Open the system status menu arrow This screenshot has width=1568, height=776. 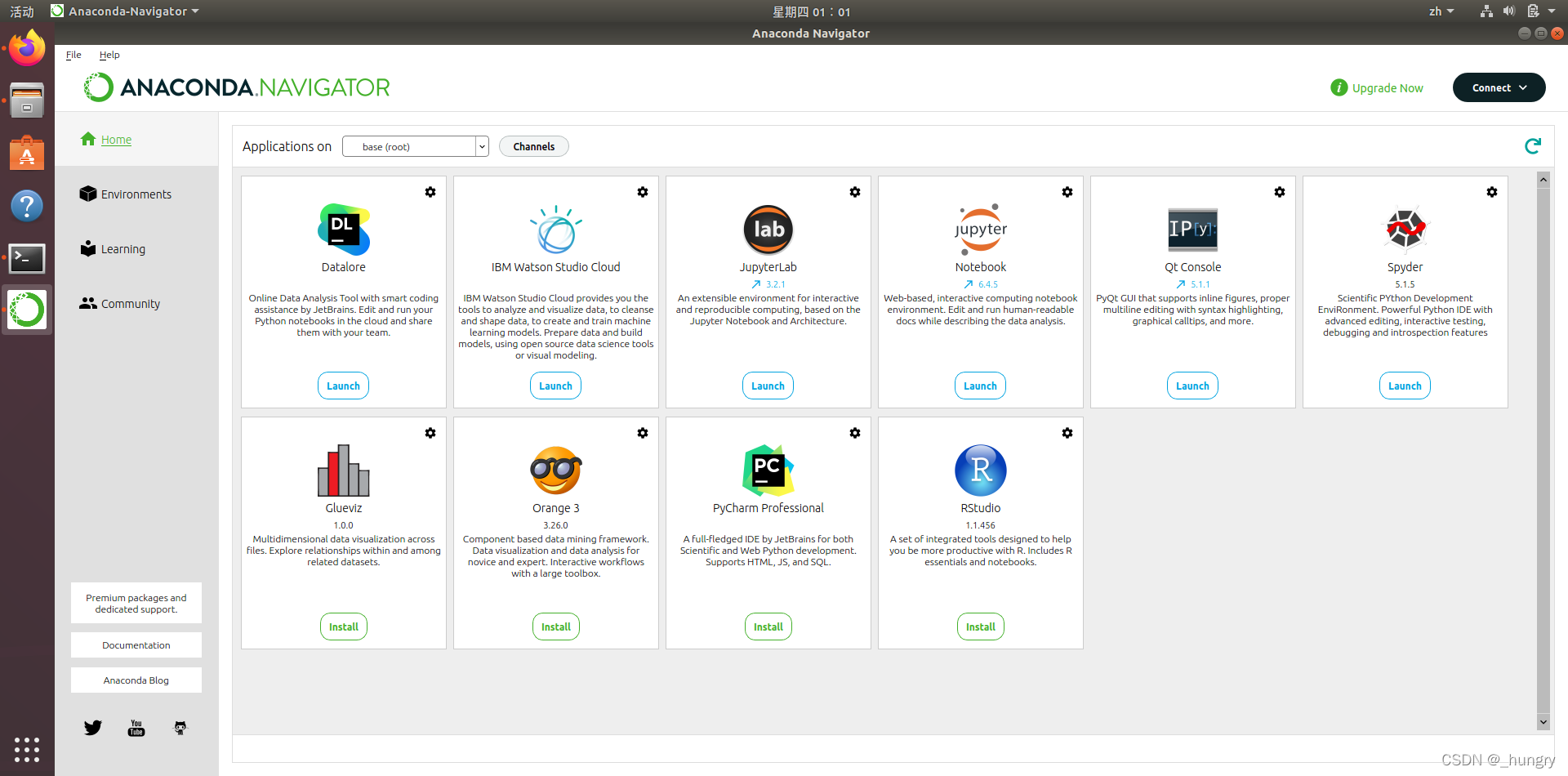(1552, 11)
